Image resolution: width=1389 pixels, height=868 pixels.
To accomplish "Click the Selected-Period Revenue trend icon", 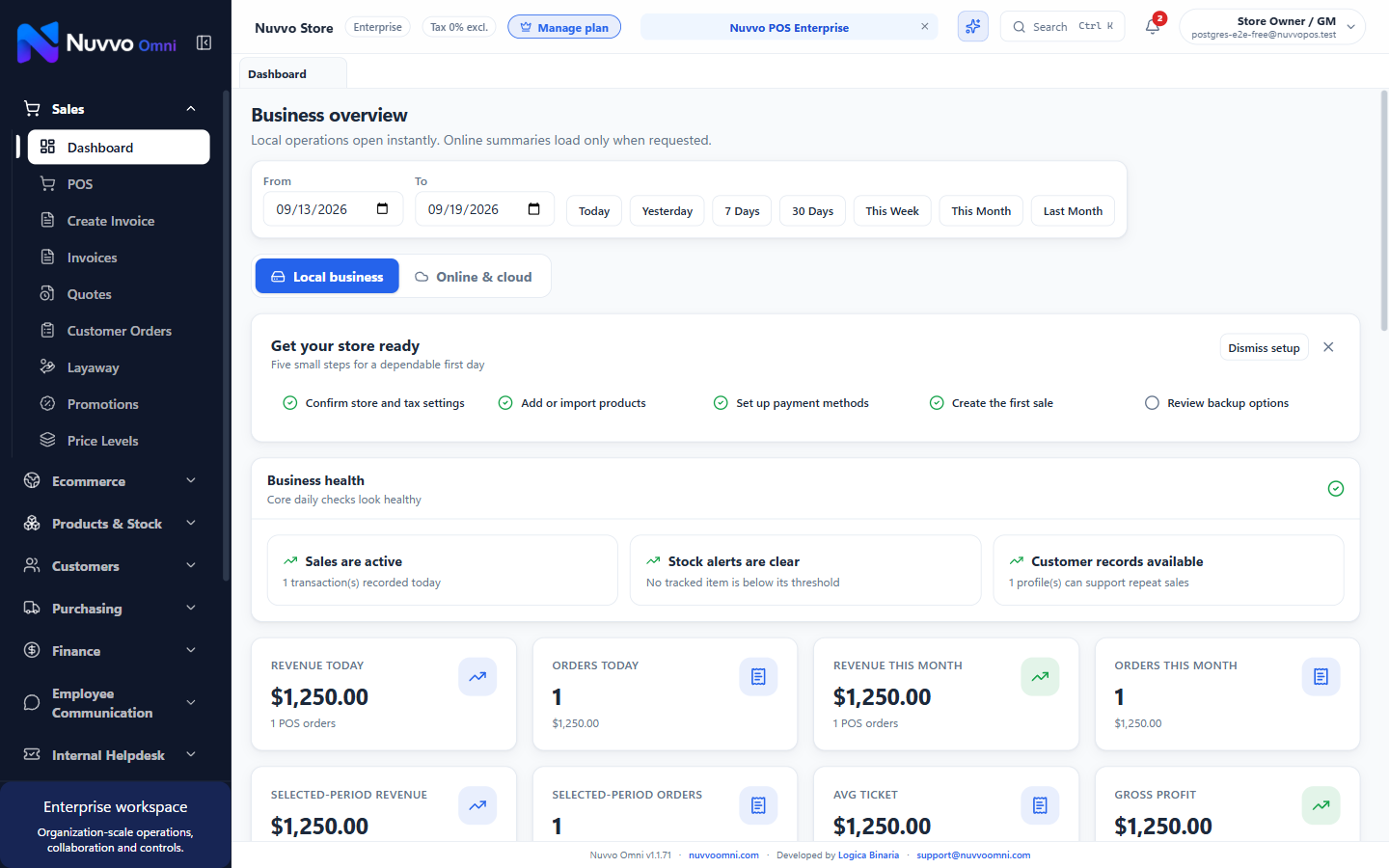I will coord(477,805).
